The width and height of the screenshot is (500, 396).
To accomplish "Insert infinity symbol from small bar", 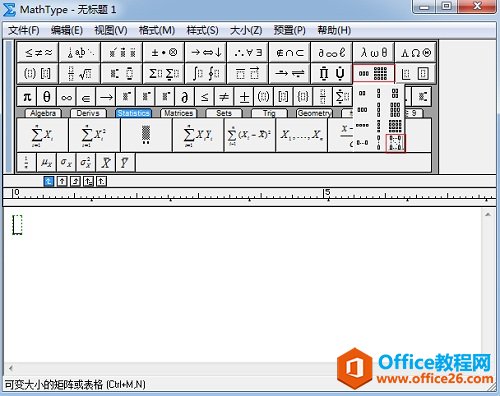I will pyautogui.click(x=66, y=97).
